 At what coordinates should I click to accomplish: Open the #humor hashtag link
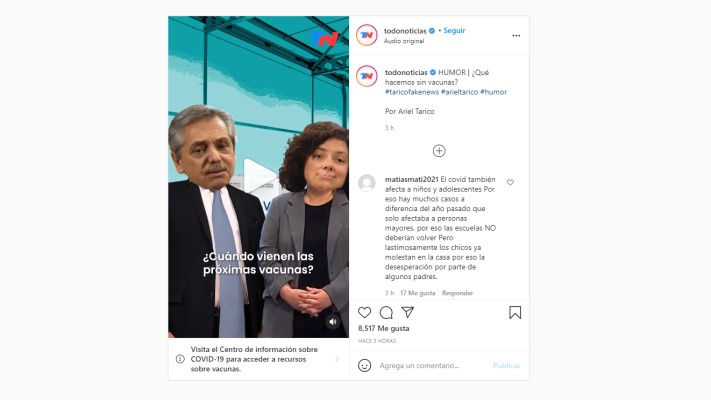(x=493, y=92)
